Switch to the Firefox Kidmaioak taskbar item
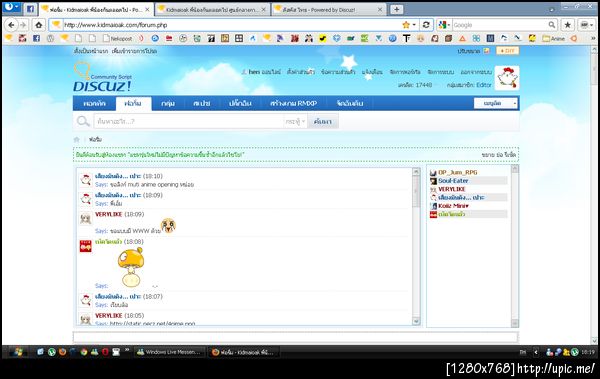The image size is (600, 379). [x=243, y=352]
